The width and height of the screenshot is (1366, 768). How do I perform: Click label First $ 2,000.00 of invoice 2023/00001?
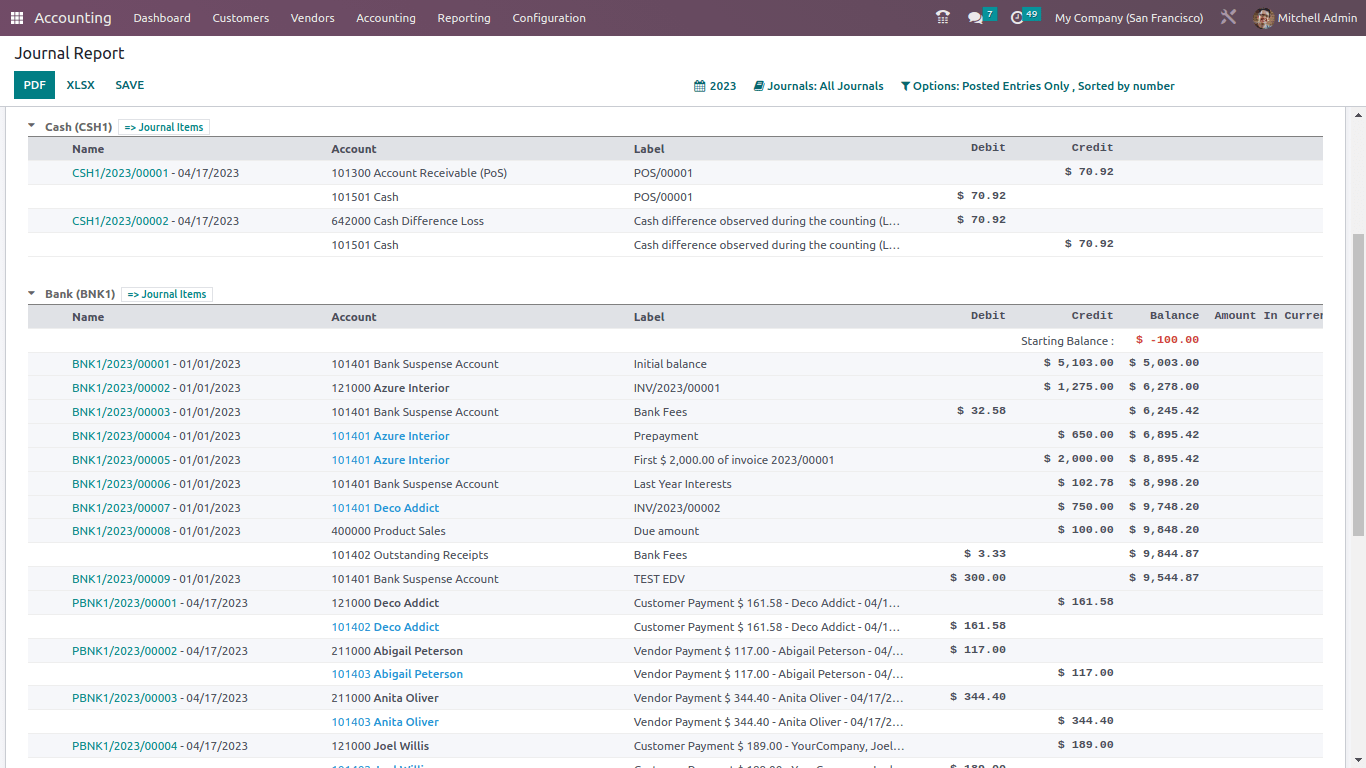coord(733,460)
